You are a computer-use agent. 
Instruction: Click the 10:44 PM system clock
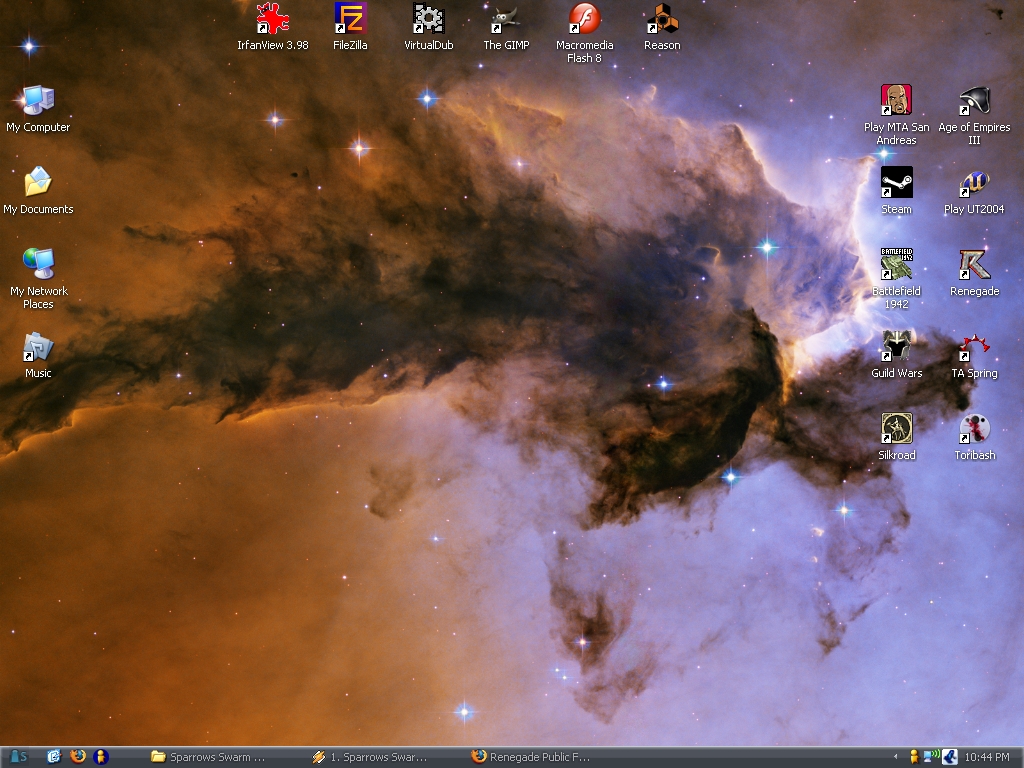(x=988, y=757)
